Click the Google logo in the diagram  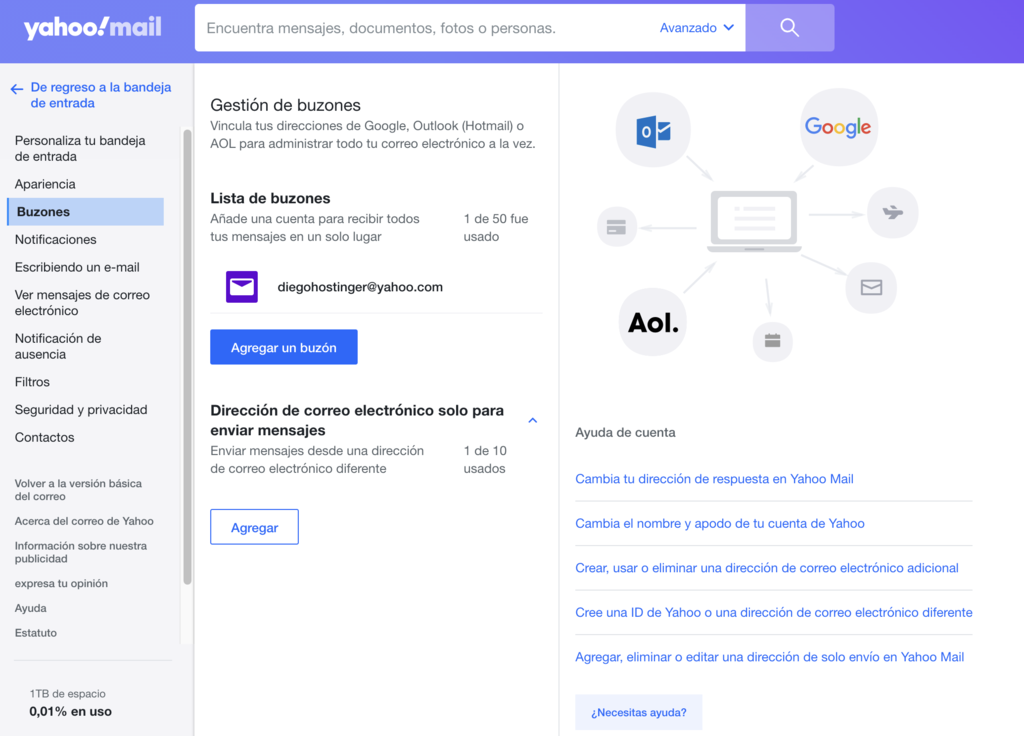coord(838,126)
